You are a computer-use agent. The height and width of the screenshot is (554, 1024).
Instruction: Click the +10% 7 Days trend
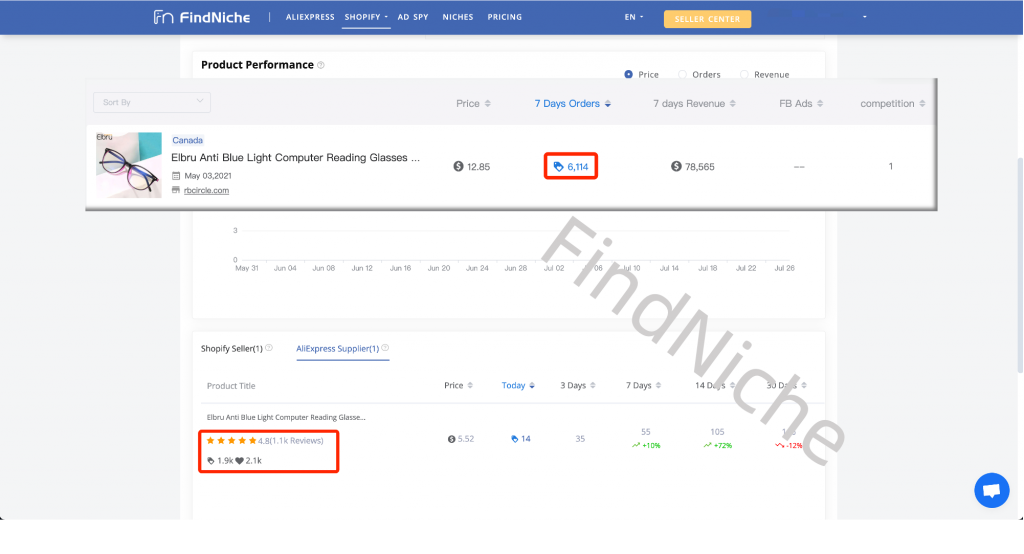[647, 446]
